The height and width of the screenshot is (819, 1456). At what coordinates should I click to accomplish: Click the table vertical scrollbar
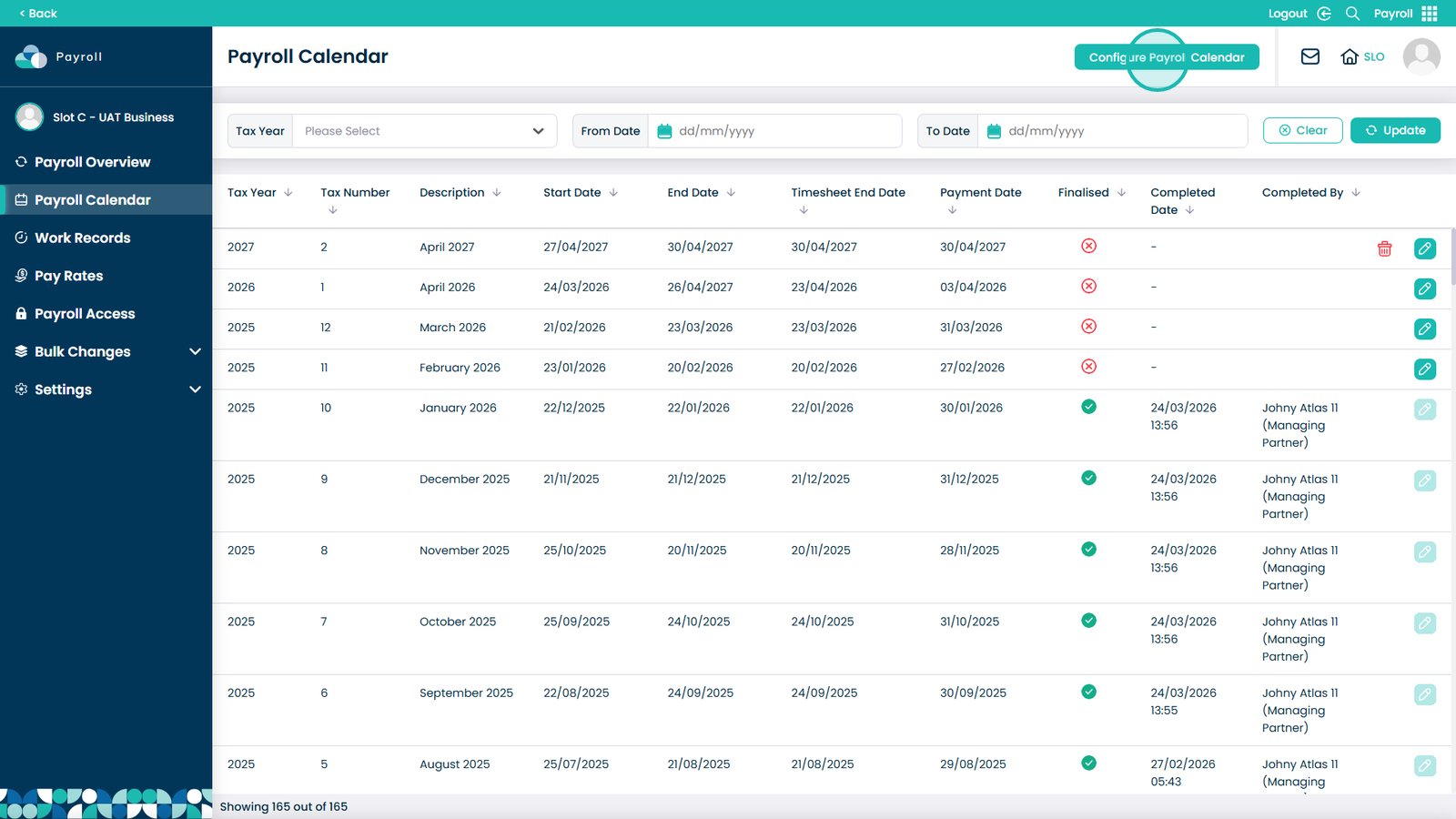coord(1452,258)
